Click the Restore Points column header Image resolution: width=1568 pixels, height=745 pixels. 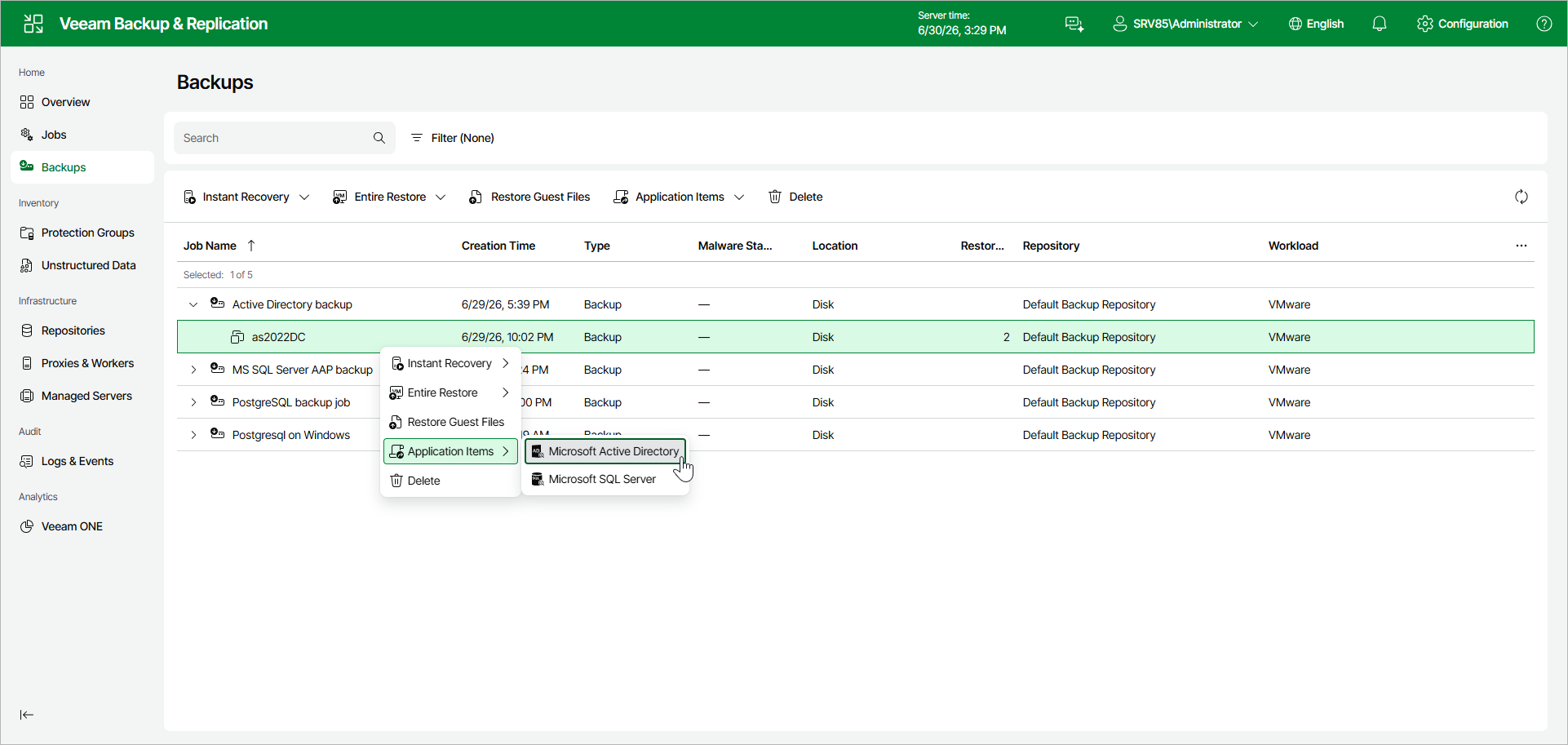[982, 246]
